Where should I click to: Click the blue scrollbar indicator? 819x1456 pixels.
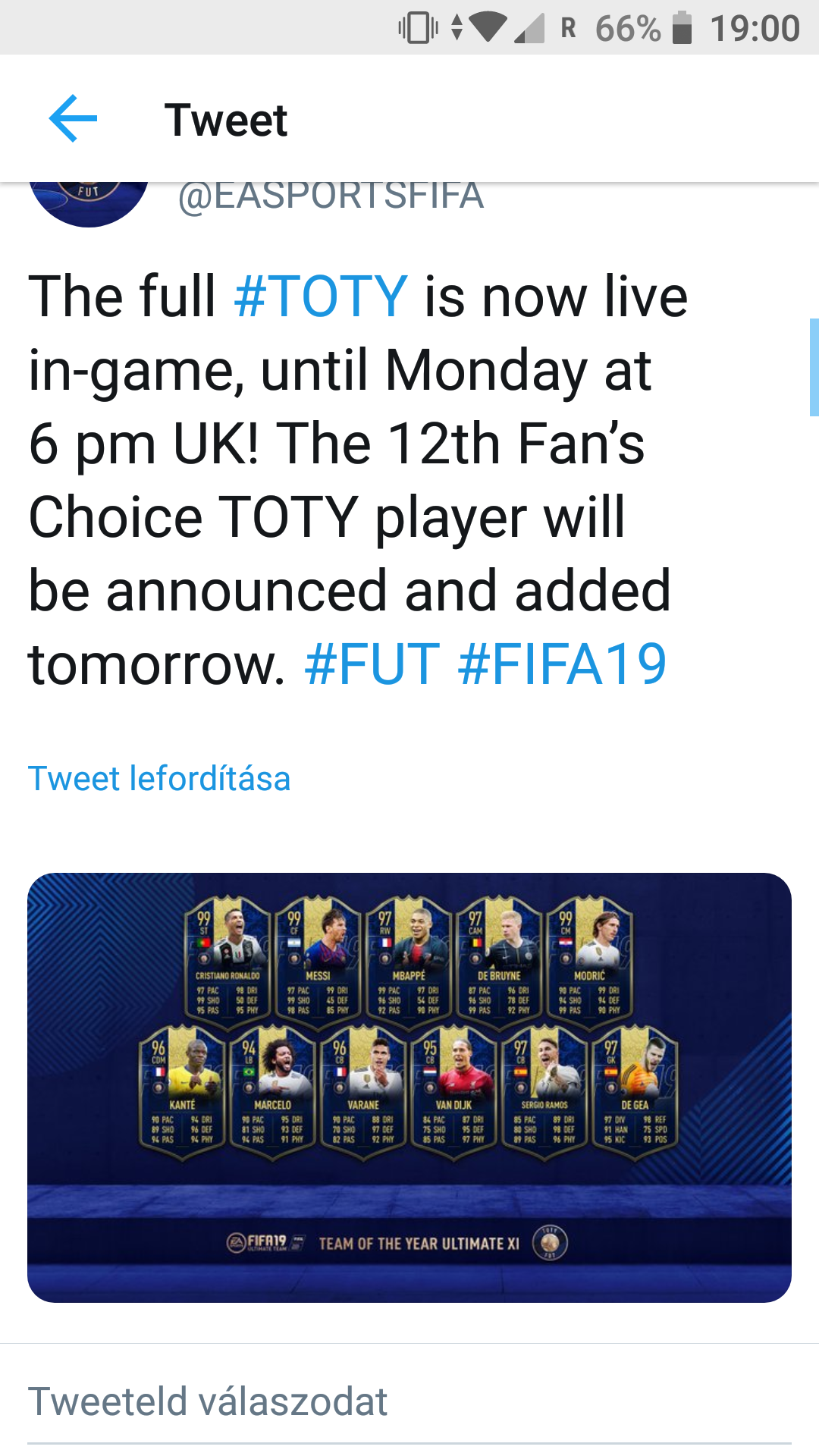click(814, 367)
